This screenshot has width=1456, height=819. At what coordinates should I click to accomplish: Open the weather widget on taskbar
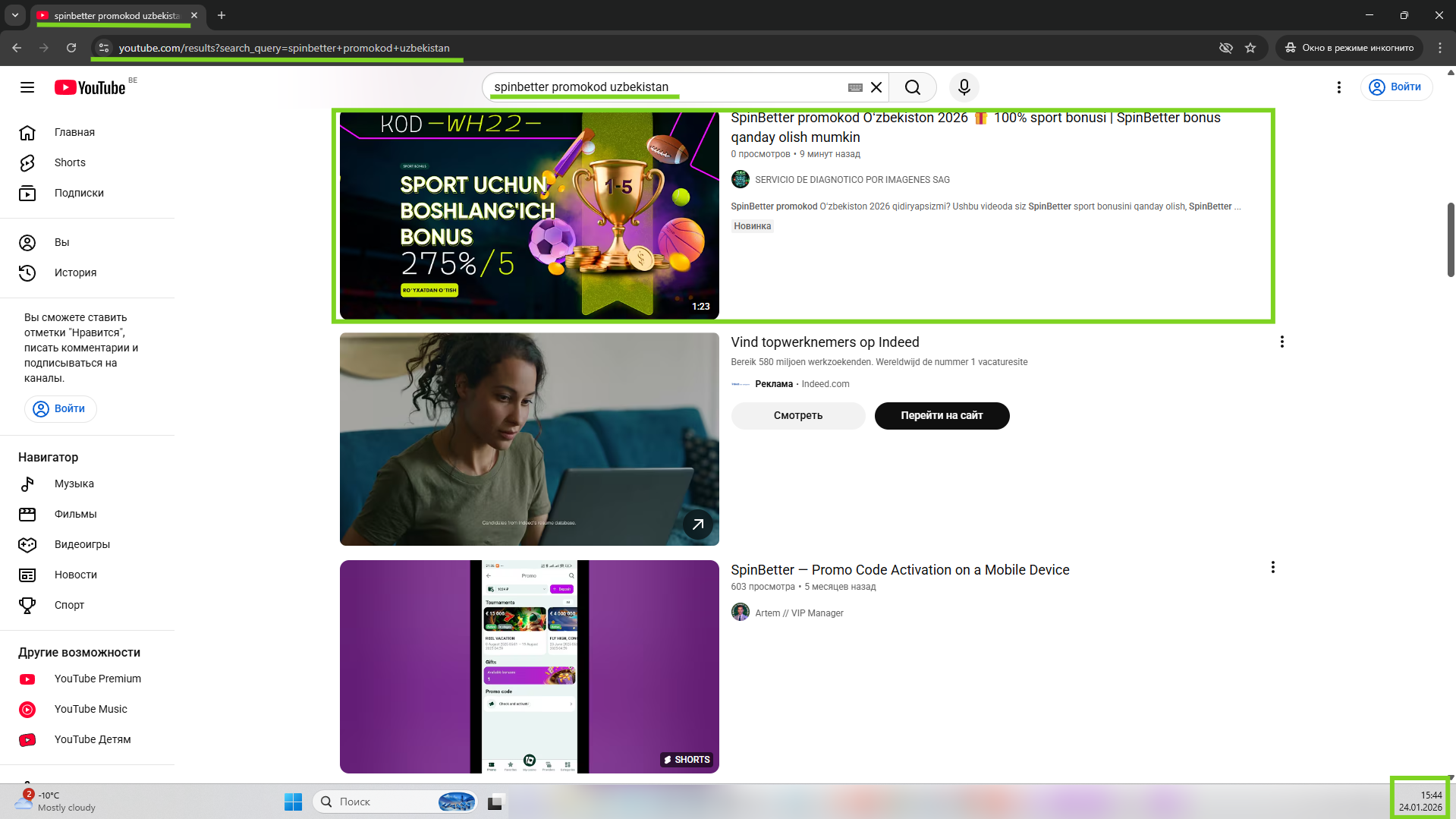point(57,802)
